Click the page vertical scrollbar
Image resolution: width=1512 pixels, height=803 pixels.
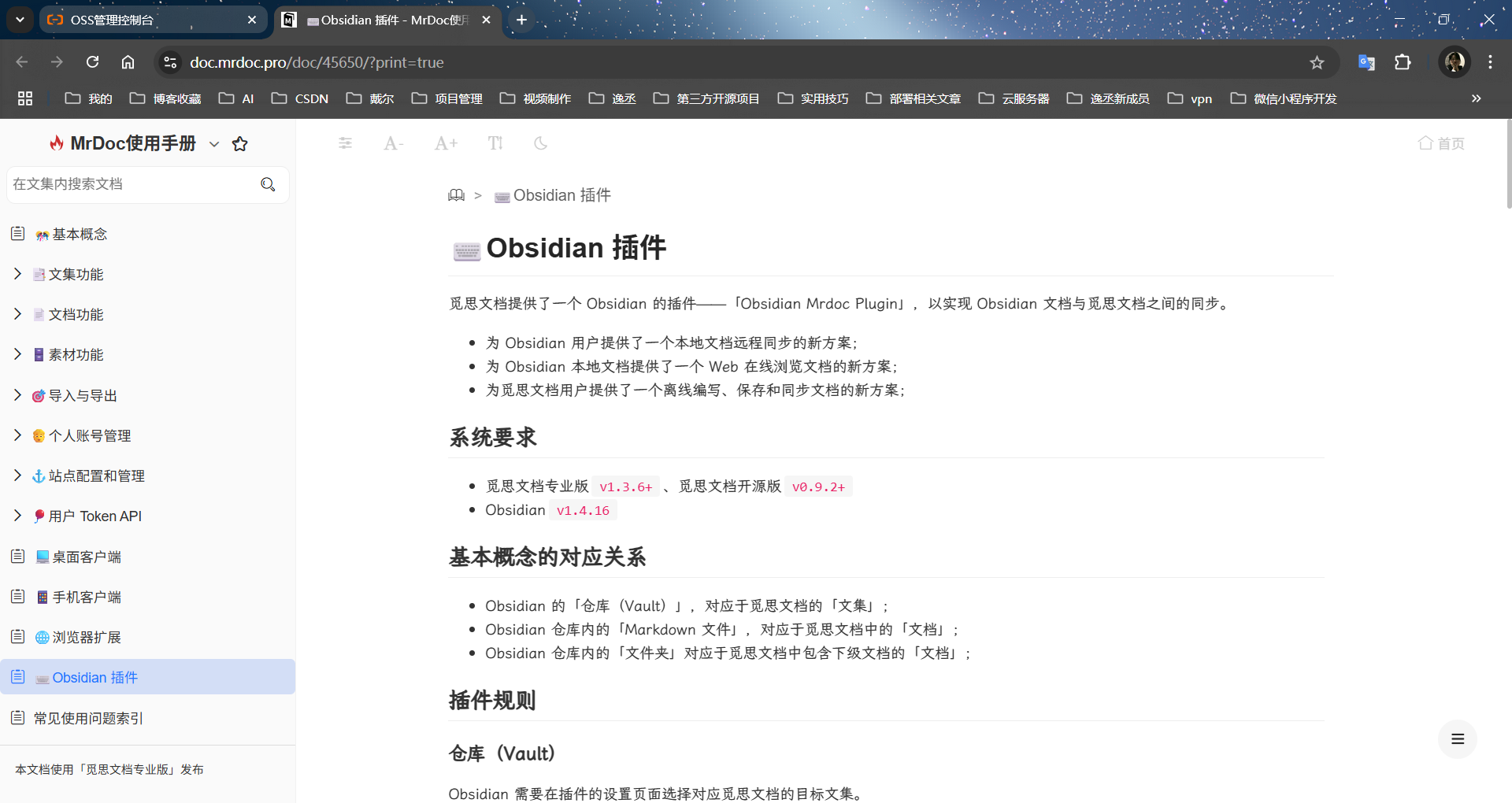[1508, 164]
